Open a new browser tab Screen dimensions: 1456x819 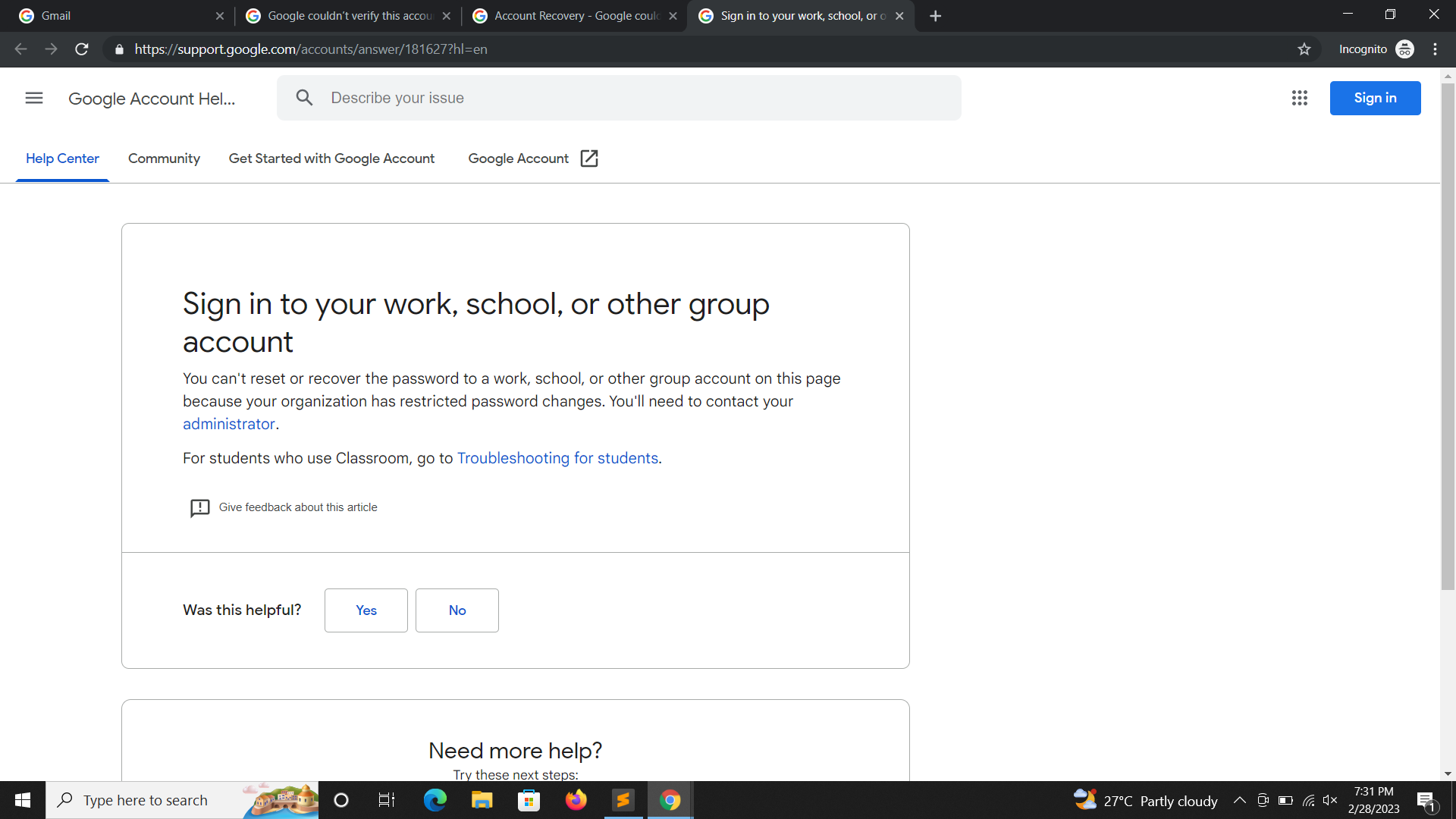tap(935, 16)
